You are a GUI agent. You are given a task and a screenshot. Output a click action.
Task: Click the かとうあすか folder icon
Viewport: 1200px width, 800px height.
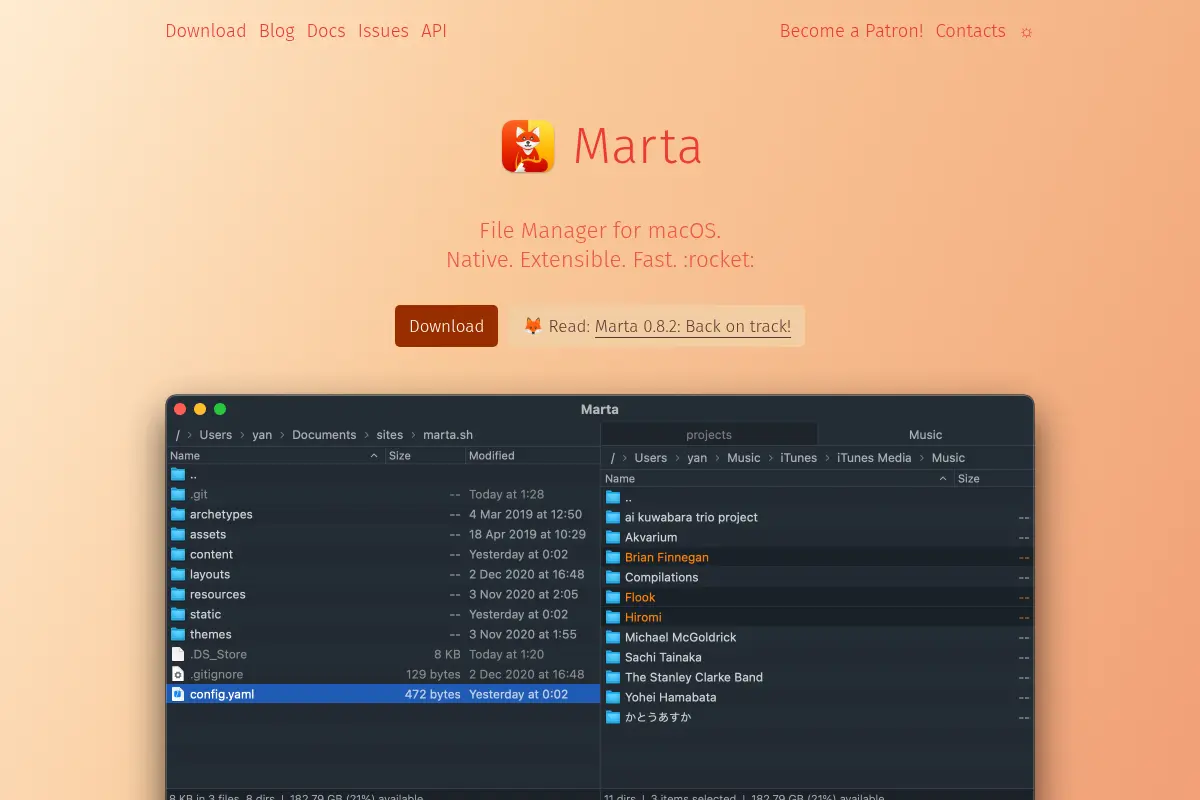point(613,717)
